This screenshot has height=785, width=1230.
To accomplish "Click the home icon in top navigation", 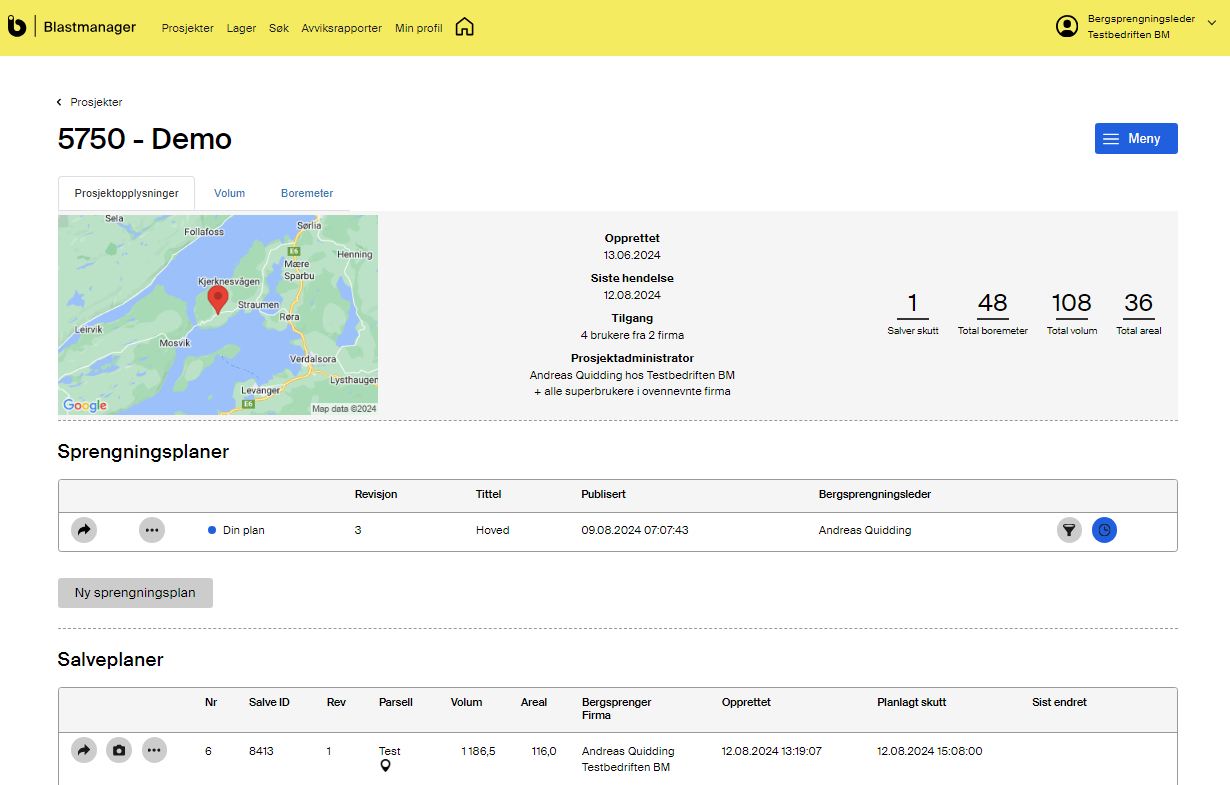I will coord(464,27).
